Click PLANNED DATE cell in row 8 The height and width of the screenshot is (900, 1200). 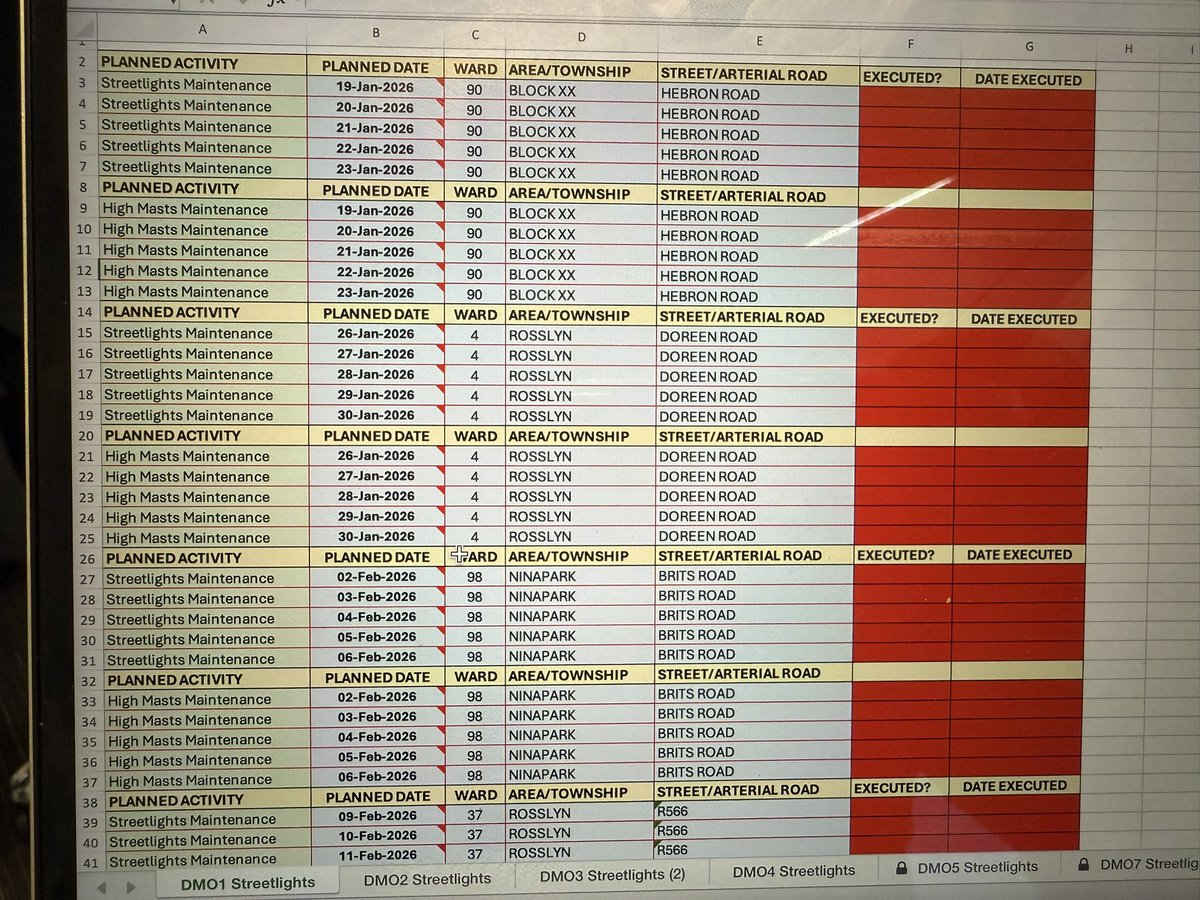pos(376,190)
